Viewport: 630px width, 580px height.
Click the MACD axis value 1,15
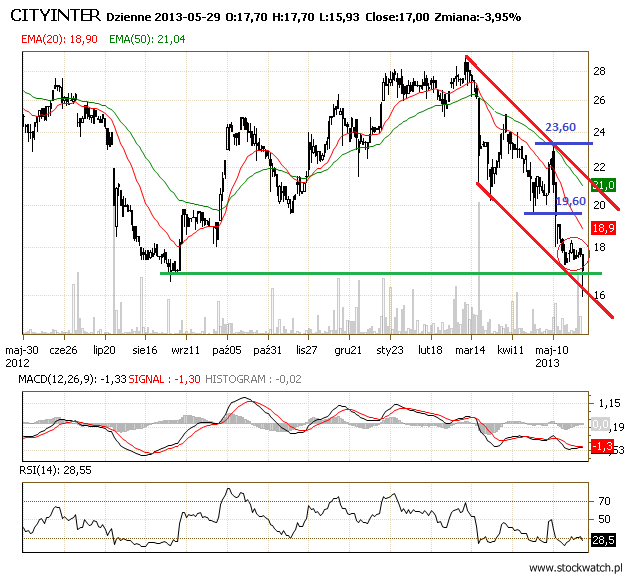coord(609,403)
